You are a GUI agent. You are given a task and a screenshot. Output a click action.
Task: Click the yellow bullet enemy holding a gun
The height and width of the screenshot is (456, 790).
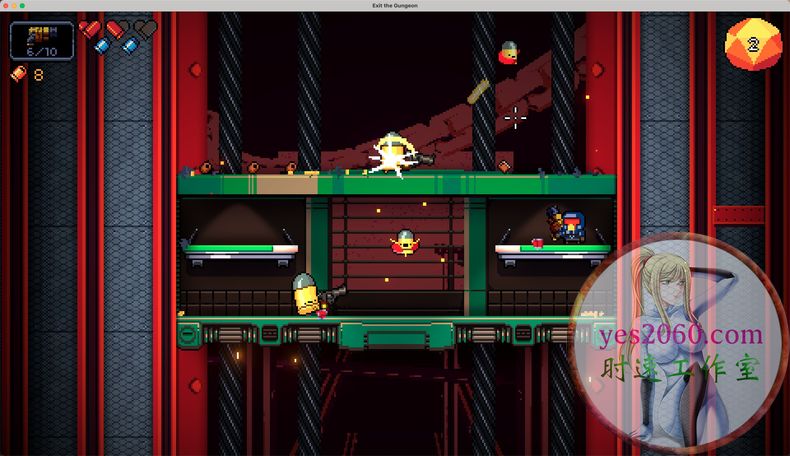click(x=308, y=296)
